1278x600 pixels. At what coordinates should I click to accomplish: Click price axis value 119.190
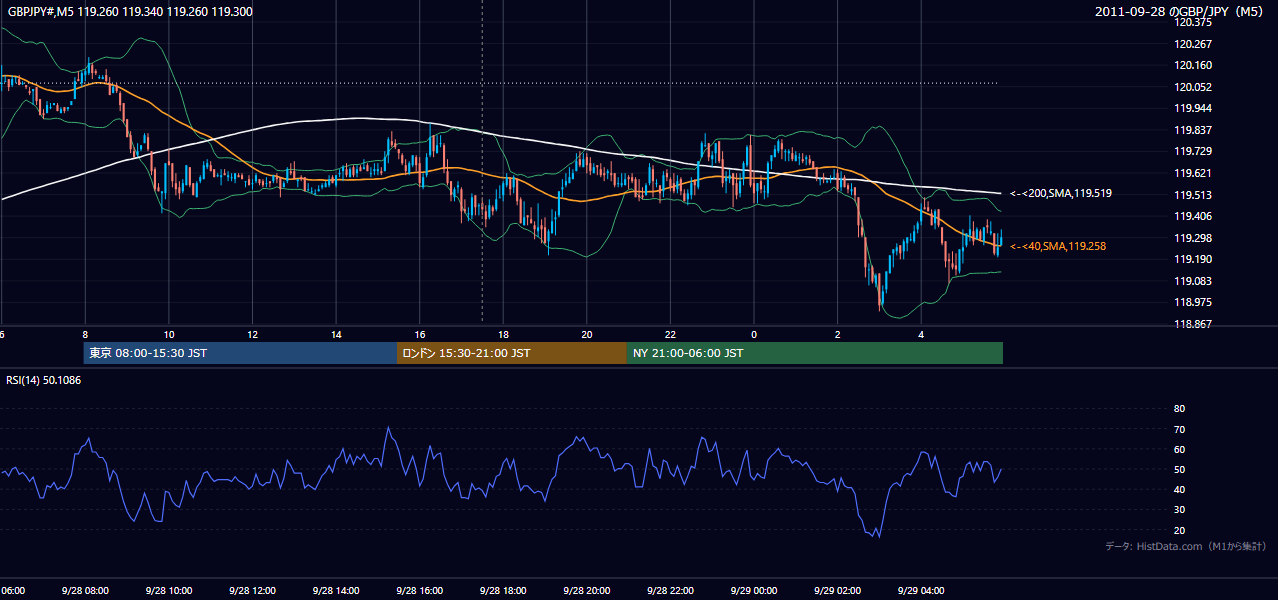point(1194,259)
